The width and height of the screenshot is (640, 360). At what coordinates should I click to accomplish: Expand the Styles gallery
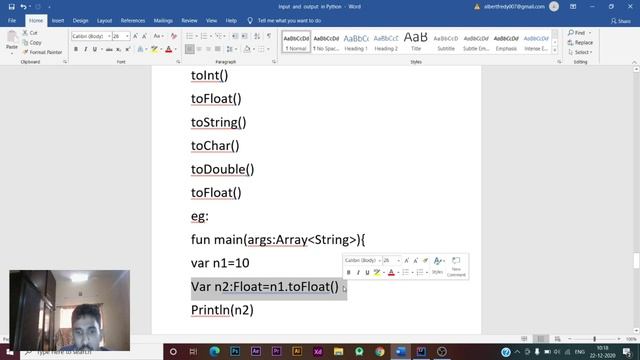pyautogui.click(x=555, y=50)
